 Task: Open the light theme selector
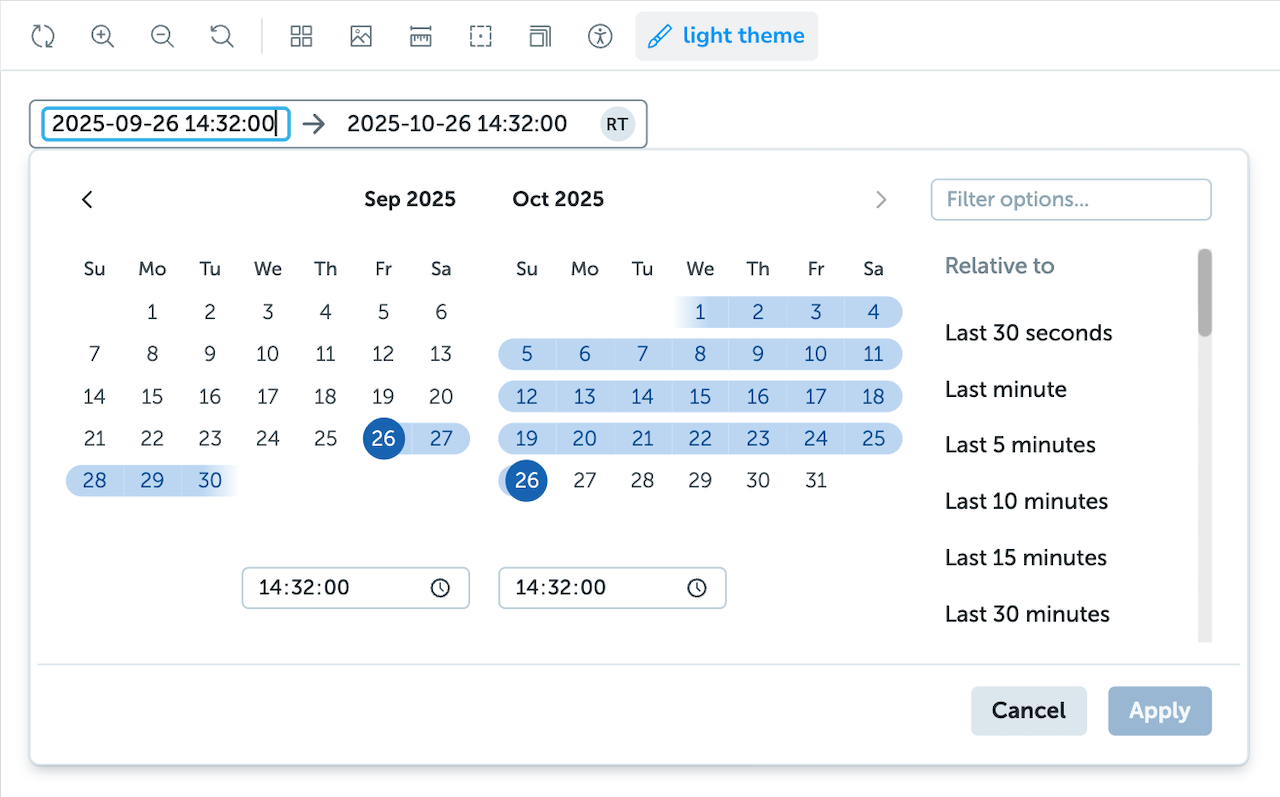coord(727,37)
